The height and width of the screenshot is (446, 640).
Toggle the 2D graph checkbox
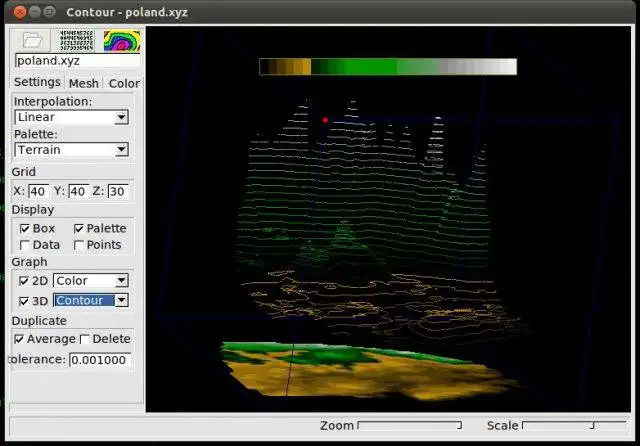coord(24,281)
